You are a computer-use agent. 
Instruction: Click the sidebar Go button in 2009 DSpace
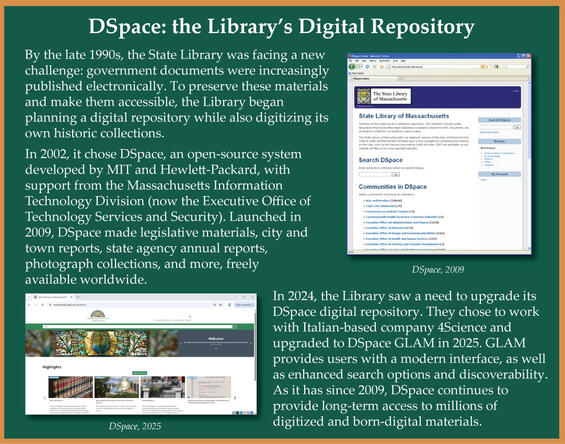tap(517, 127)
